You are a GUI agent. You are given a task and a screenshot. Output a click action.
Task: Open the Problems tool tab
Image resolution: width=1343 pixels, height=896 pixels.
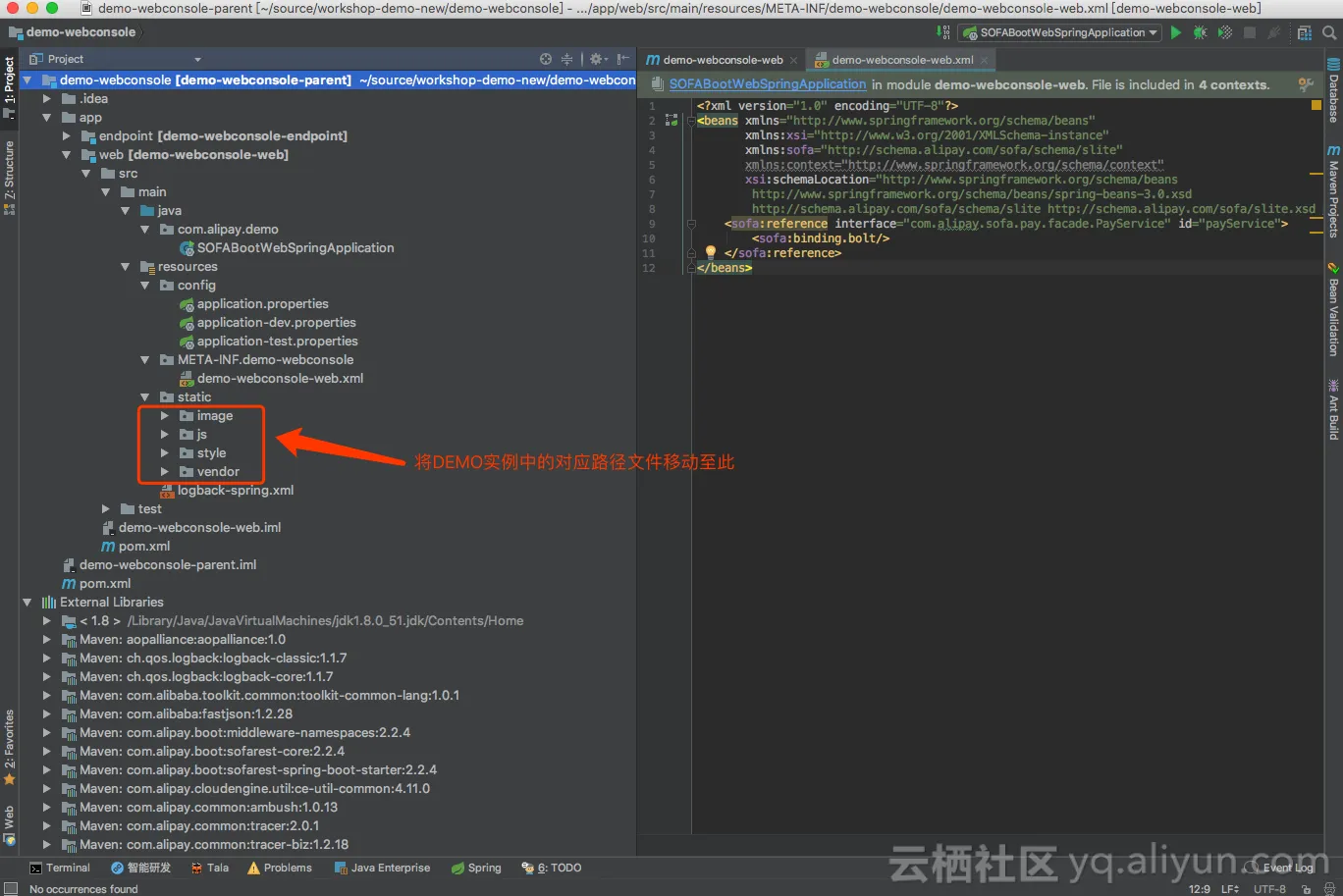pyautogui.click(x=280, y=868)
